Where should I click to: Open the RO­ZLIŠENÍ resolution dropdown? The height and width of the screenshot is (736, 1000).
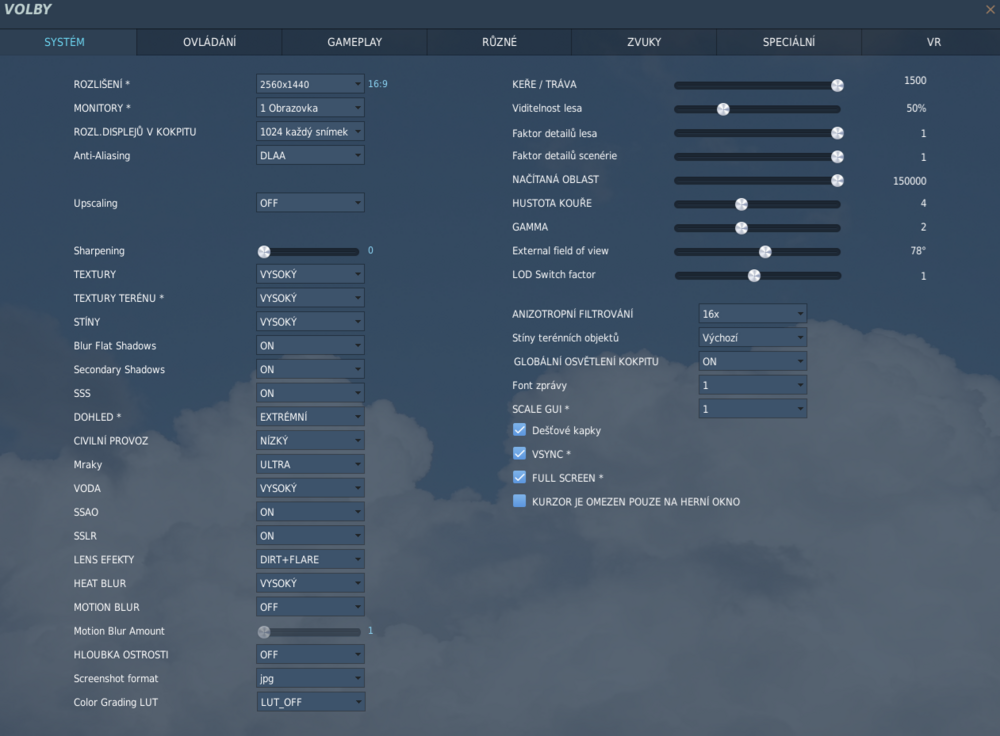pyautogui.click(x=310, y=84)
